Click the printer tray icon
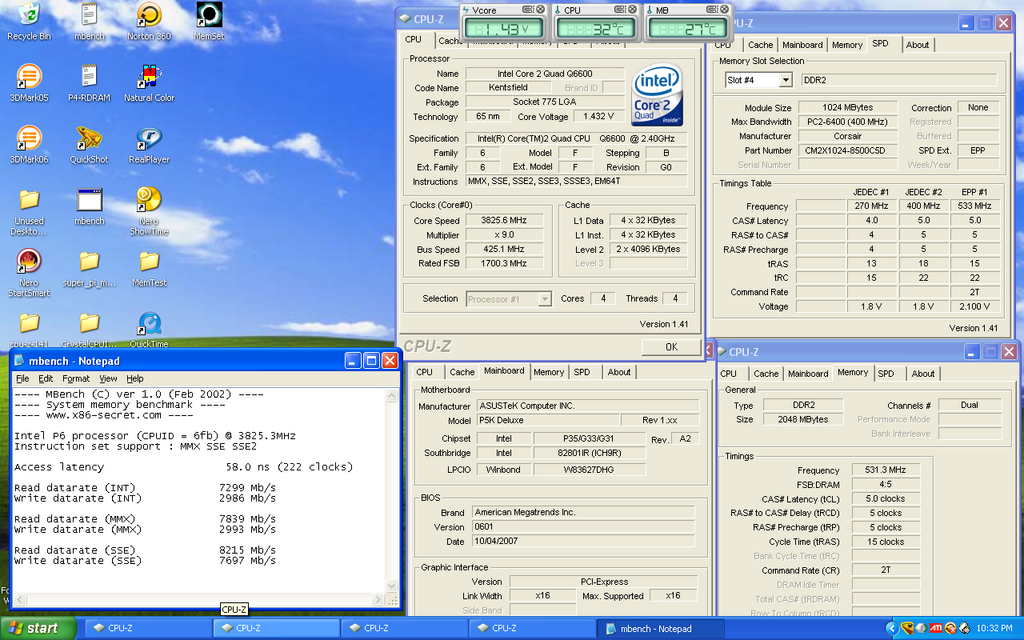The height and width of the screenshot is (640, 1024). coord(965,628)
